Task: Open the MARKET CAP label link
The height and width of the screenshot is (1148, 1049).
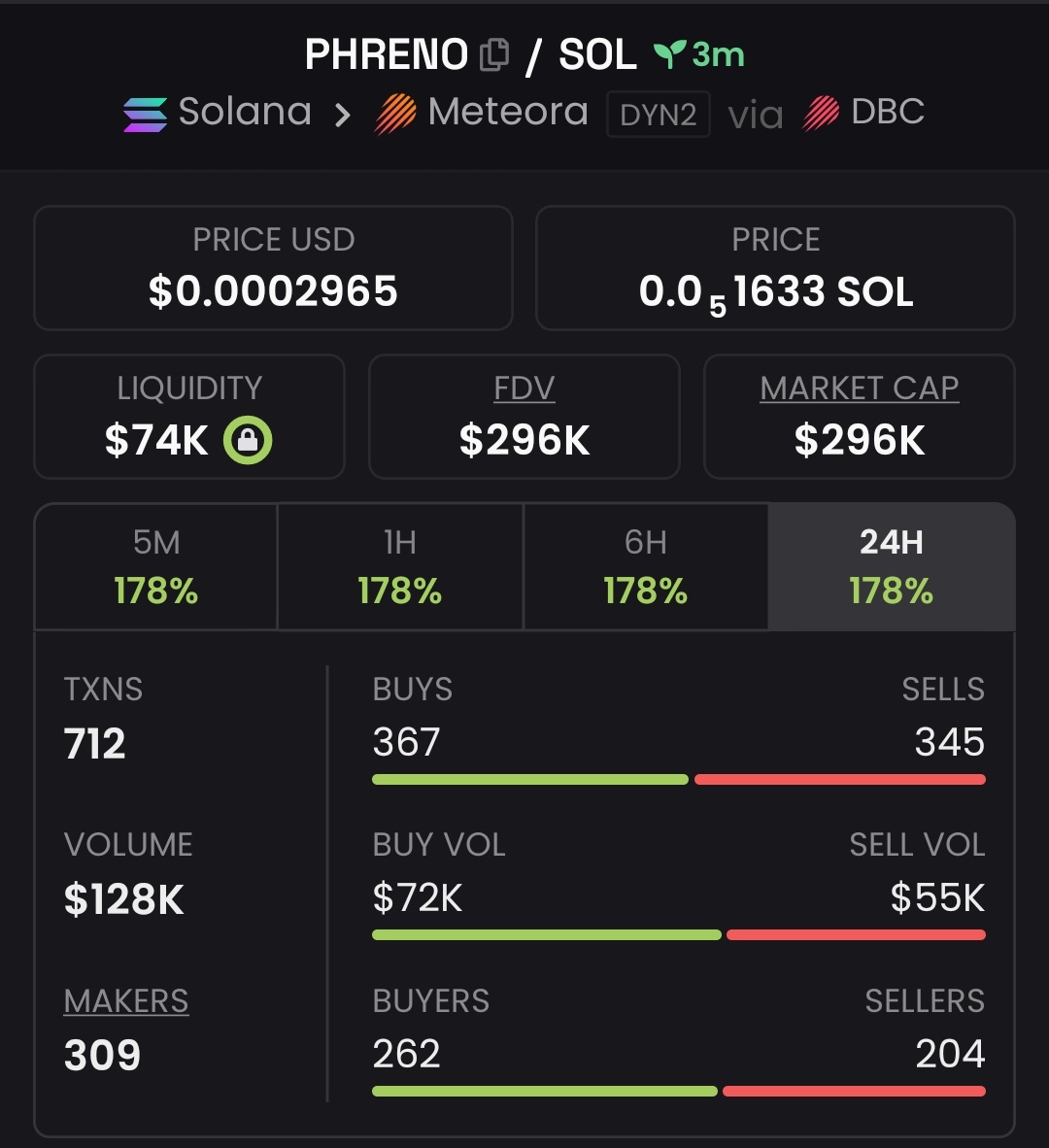Action: pyautogui.click(x=860, y=388)
